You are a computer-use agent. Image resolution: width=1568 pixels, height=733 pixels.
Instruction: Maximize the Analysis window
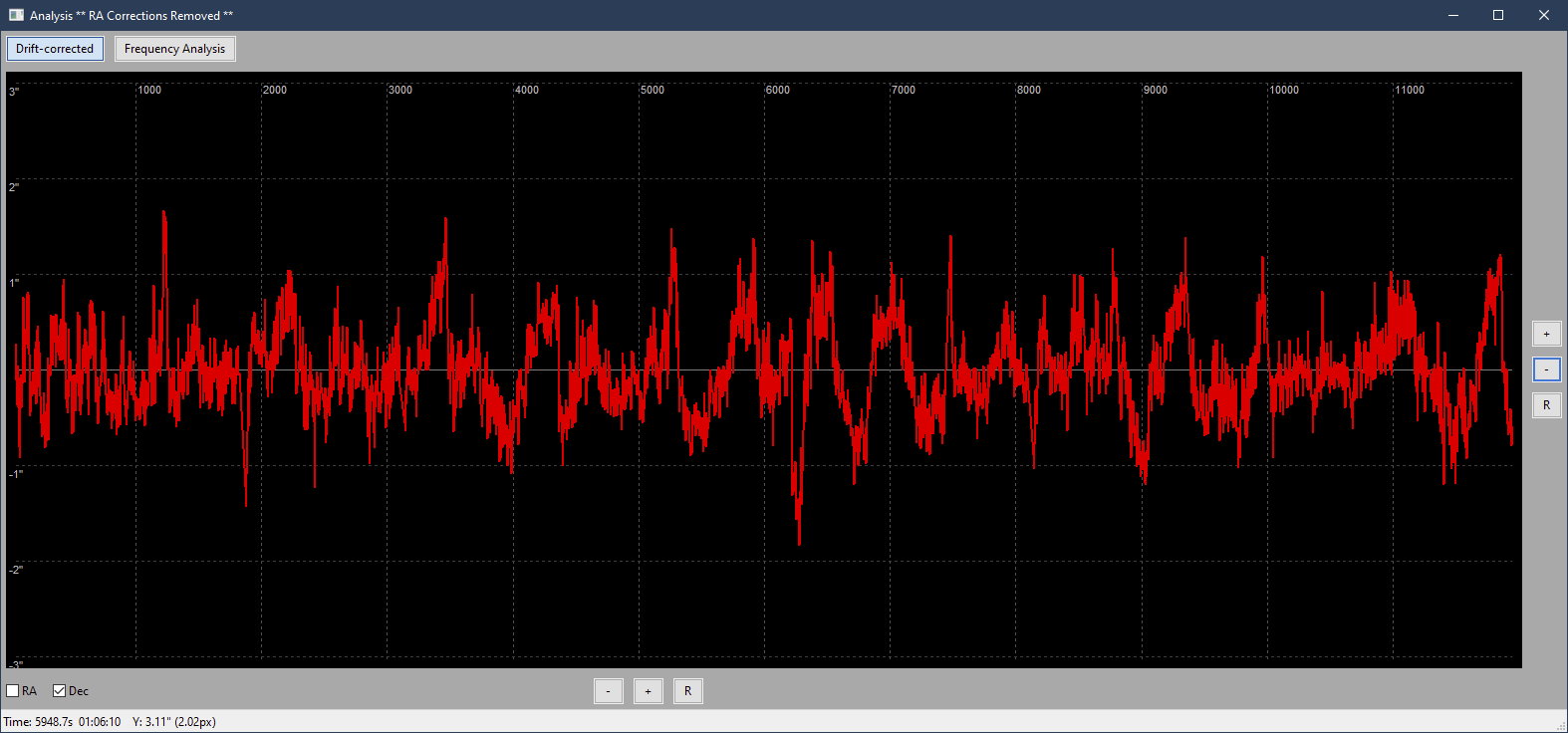pyautogui.click(x=1498, y=15)
